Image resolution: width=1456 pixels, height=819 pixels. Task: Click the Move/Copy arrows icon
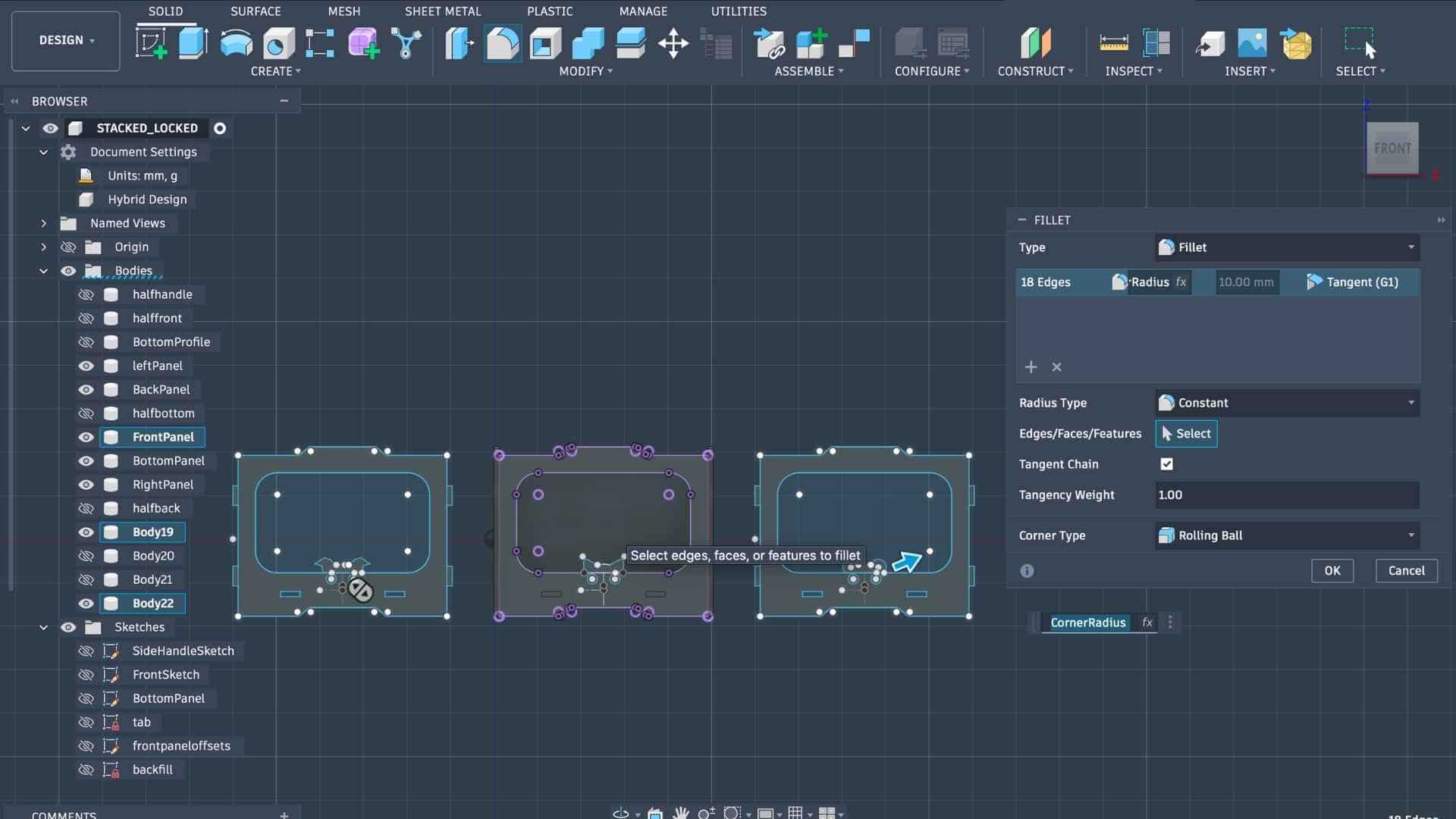click(673, 42)
